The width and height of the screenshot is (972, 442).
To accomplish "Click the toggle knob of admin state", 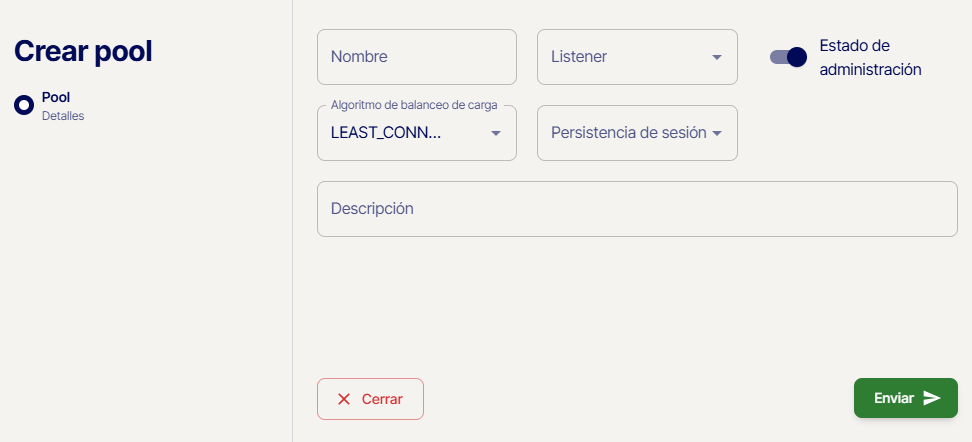I will (797, 57).
